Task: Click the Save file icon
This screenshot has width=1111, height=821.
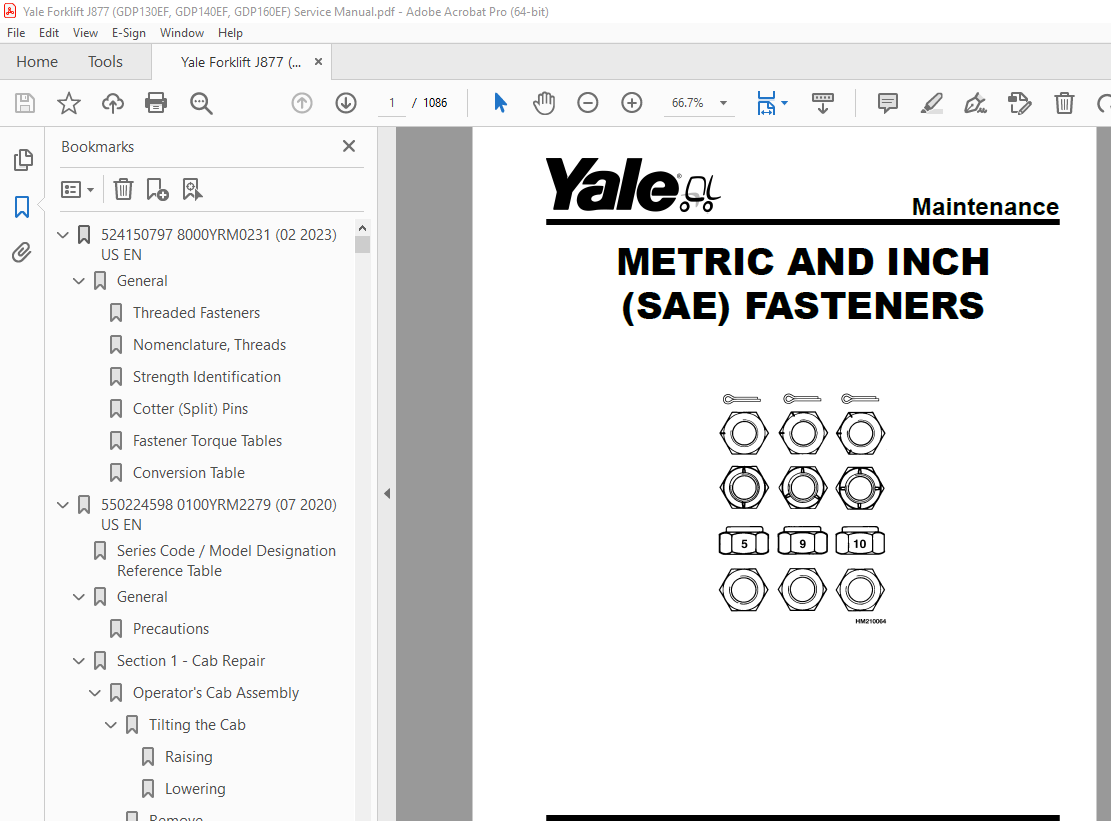Action: pos(25,103)
